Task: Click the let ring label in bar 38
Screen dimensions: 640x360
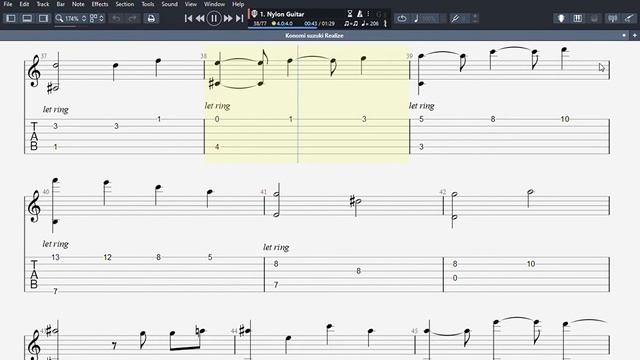Action: (218, 106)
